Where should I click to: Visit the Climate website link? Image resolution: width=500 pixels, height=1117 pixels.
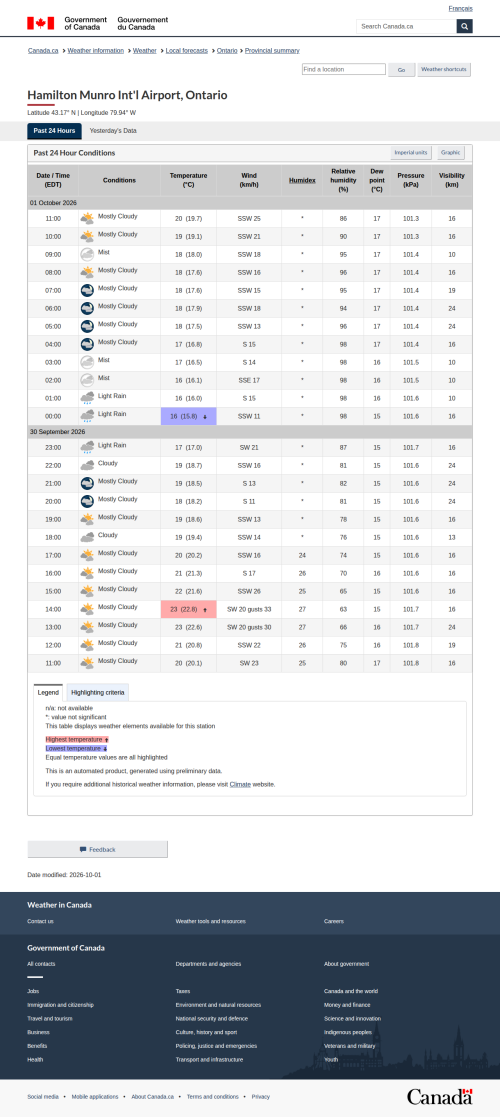pyautogui.click(x=240, y=784)
